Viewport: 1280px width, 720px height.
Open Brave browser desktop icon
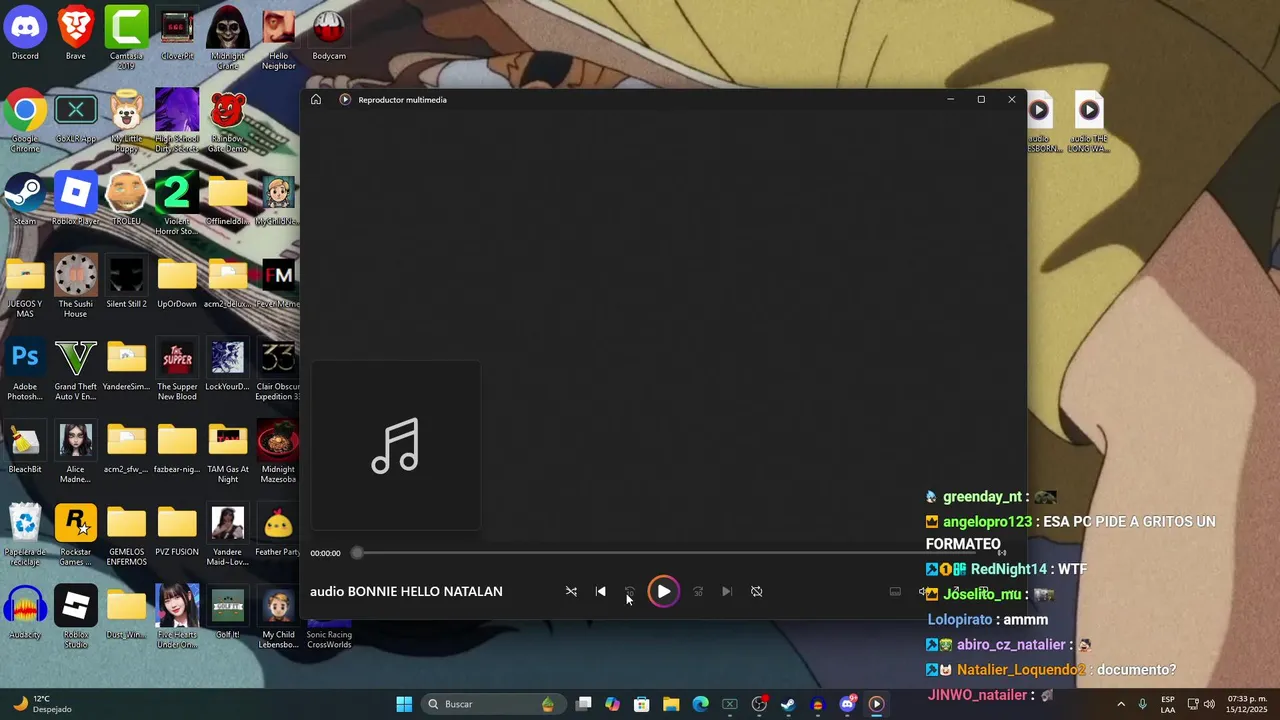pos(76,34)
